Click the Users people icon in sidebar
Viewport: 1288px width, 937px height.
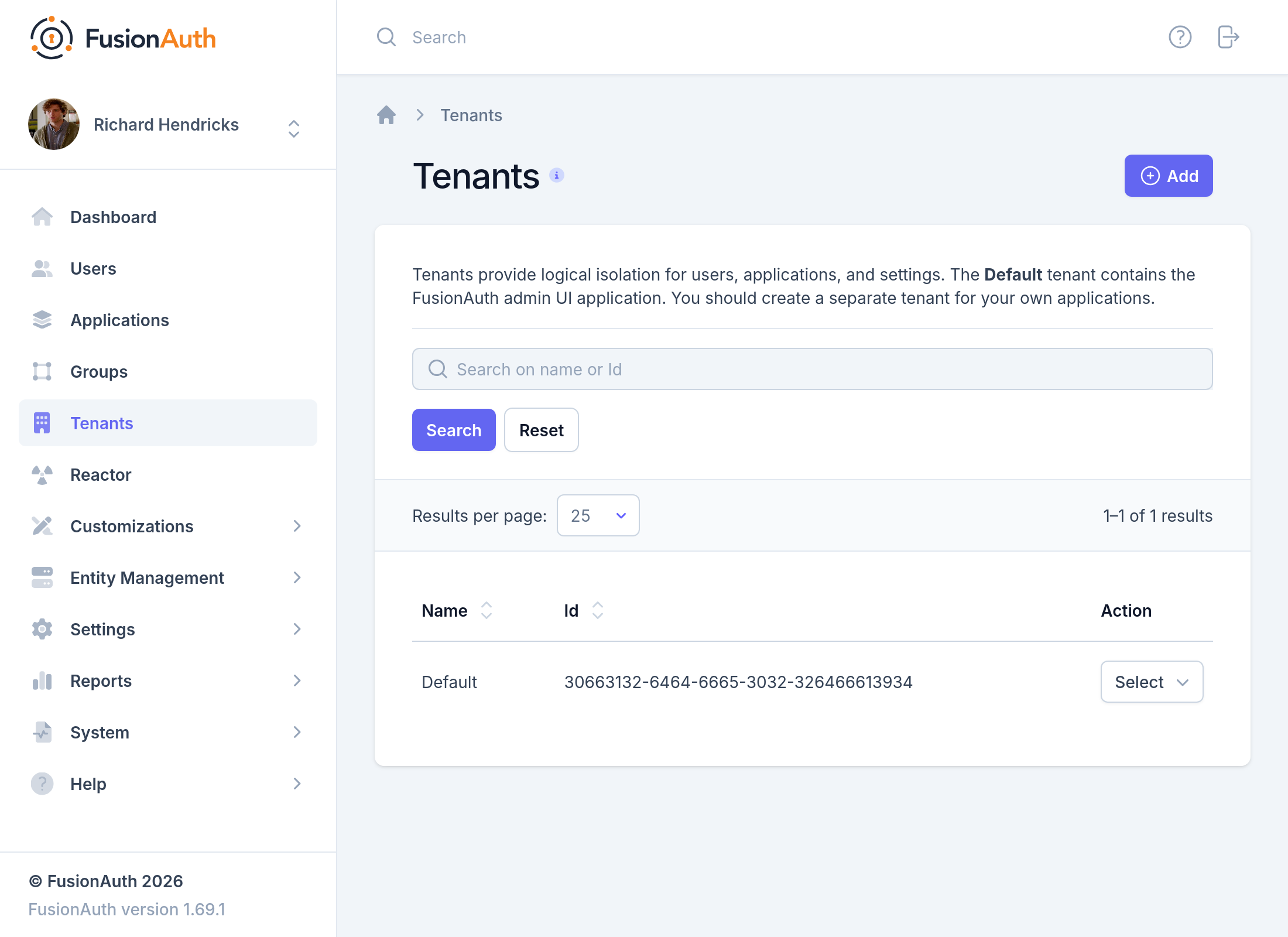[x=42, y=268]
